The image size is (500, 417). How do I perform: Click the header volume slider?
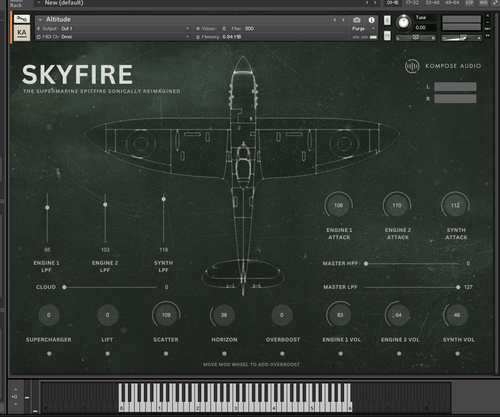[x=461, y=38]
